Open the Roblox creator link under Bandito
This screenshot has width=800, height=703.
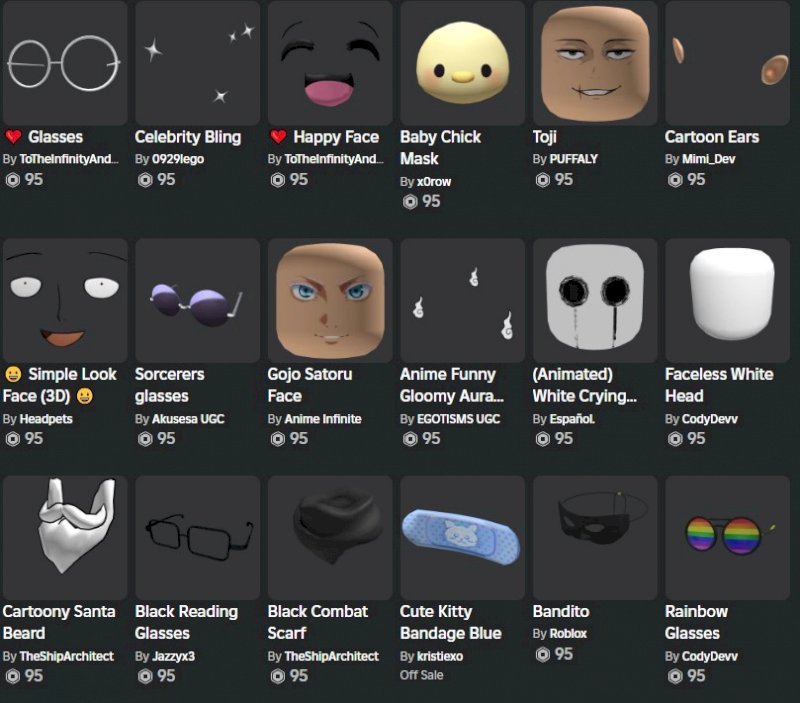(568, 634)
